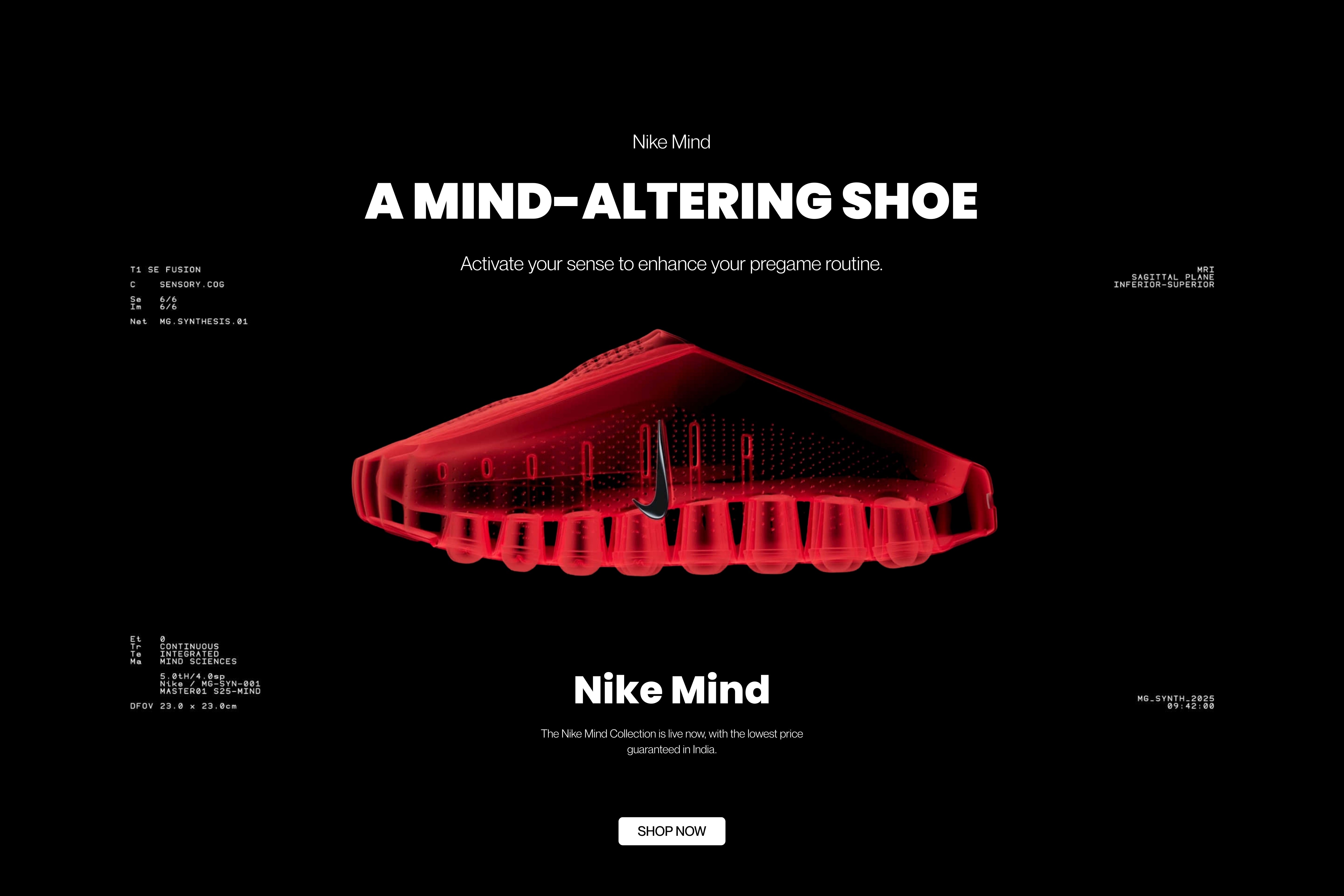
Task: Click the small Nike Mind title above the headline
Action: click(x=671, y=142)
